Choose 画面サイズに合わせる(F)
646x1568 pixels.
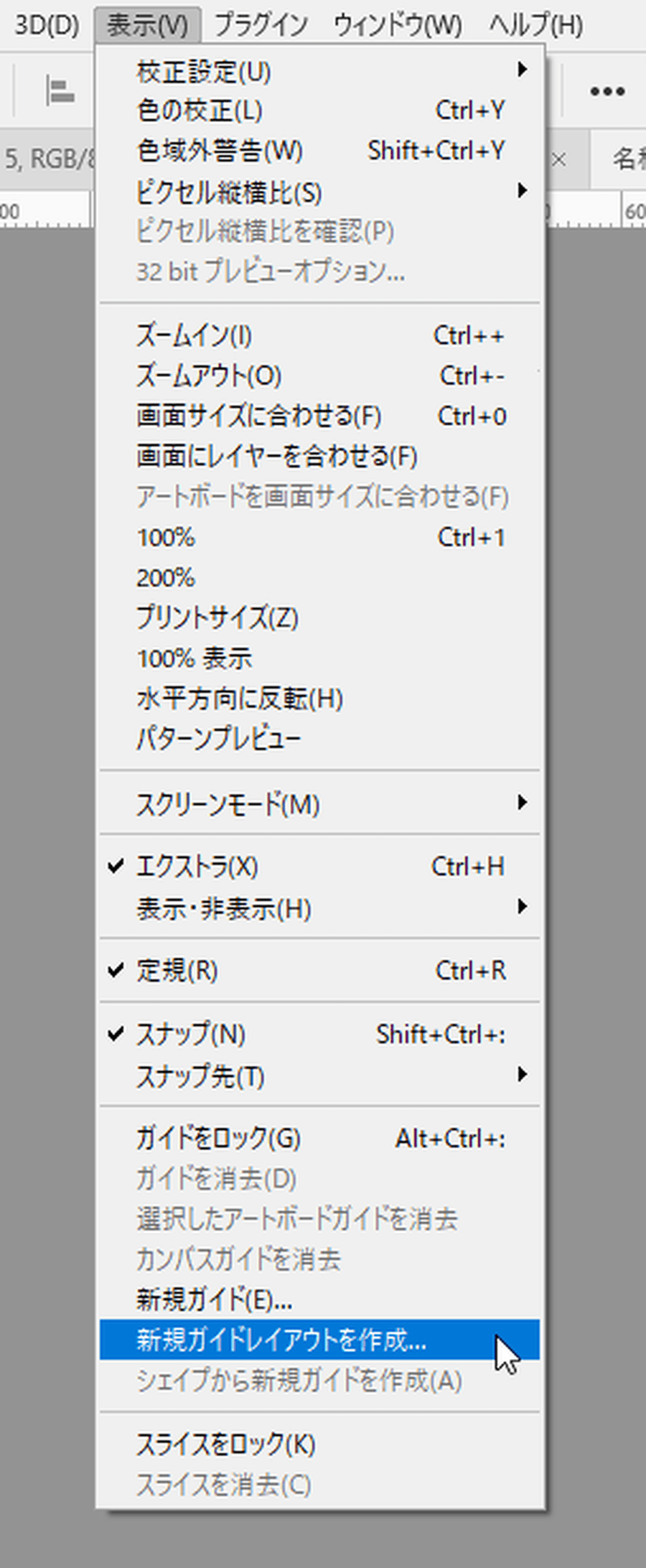(258, 416)
